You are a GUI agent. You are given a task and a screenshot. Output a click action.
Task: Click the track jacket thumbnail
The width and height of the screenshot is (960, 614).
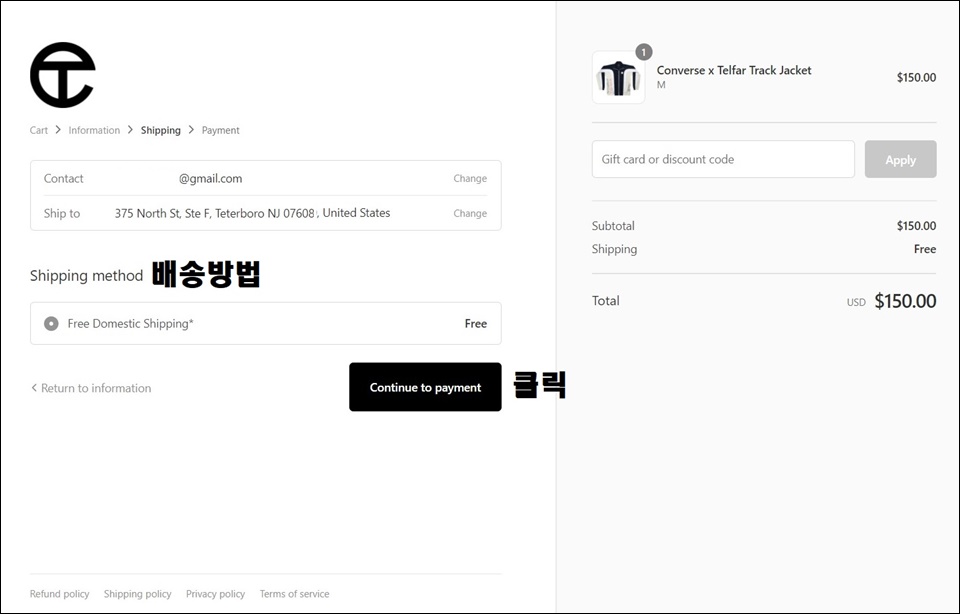pos(618,78)
